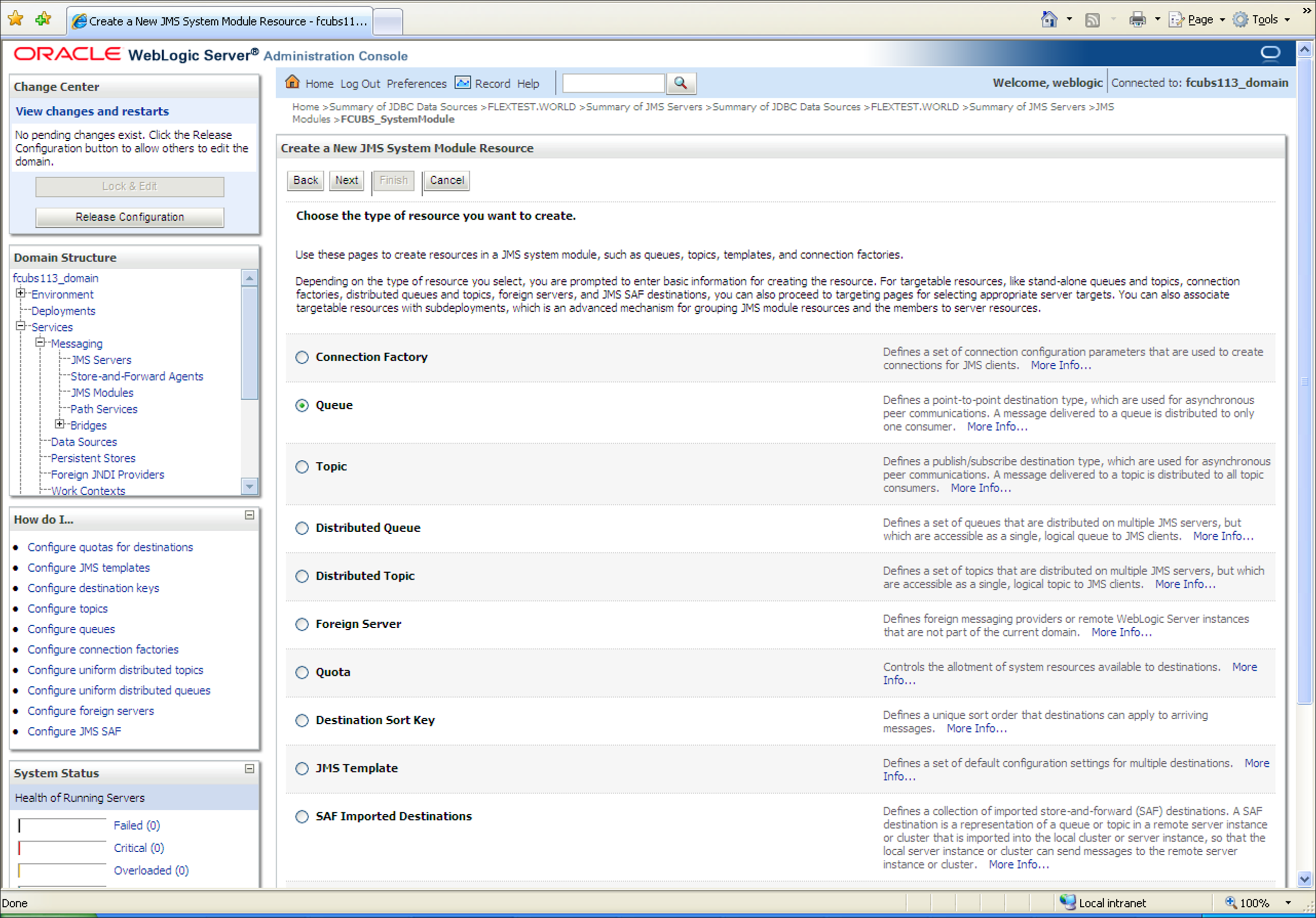This screenshot has width=1316, height=918.
Task: Select the Create a New JMS browser tab
Action: [x=220, y=21]
